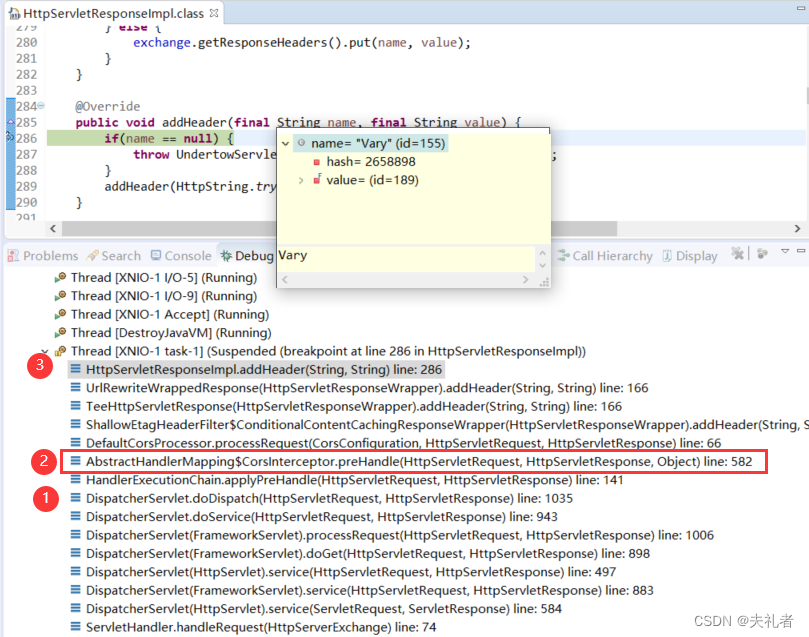Select DispatcherServlet.doDispatch line 1035 frame
The width and height of the screenshot is (809, 637).
pos(329,498)
